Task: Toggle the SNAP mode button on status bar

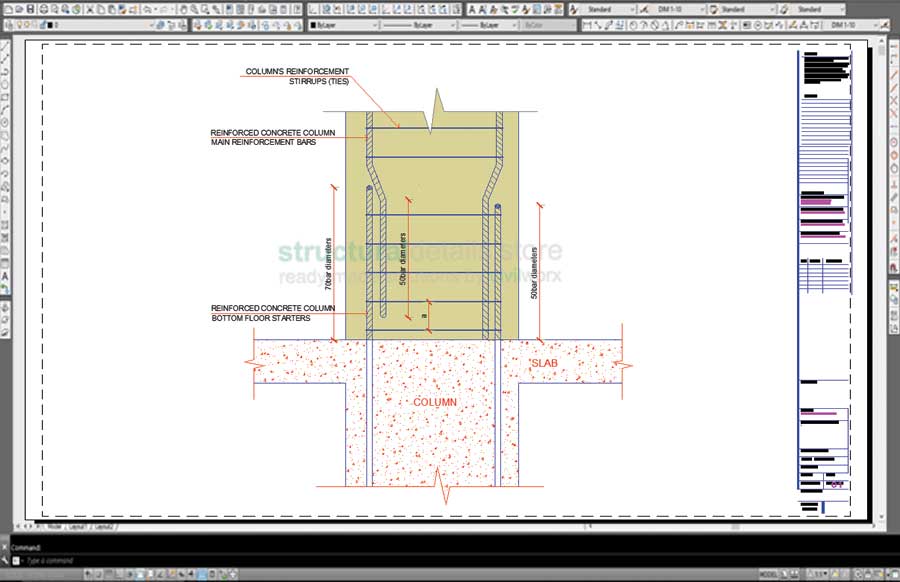Action: tap(87, 572)
